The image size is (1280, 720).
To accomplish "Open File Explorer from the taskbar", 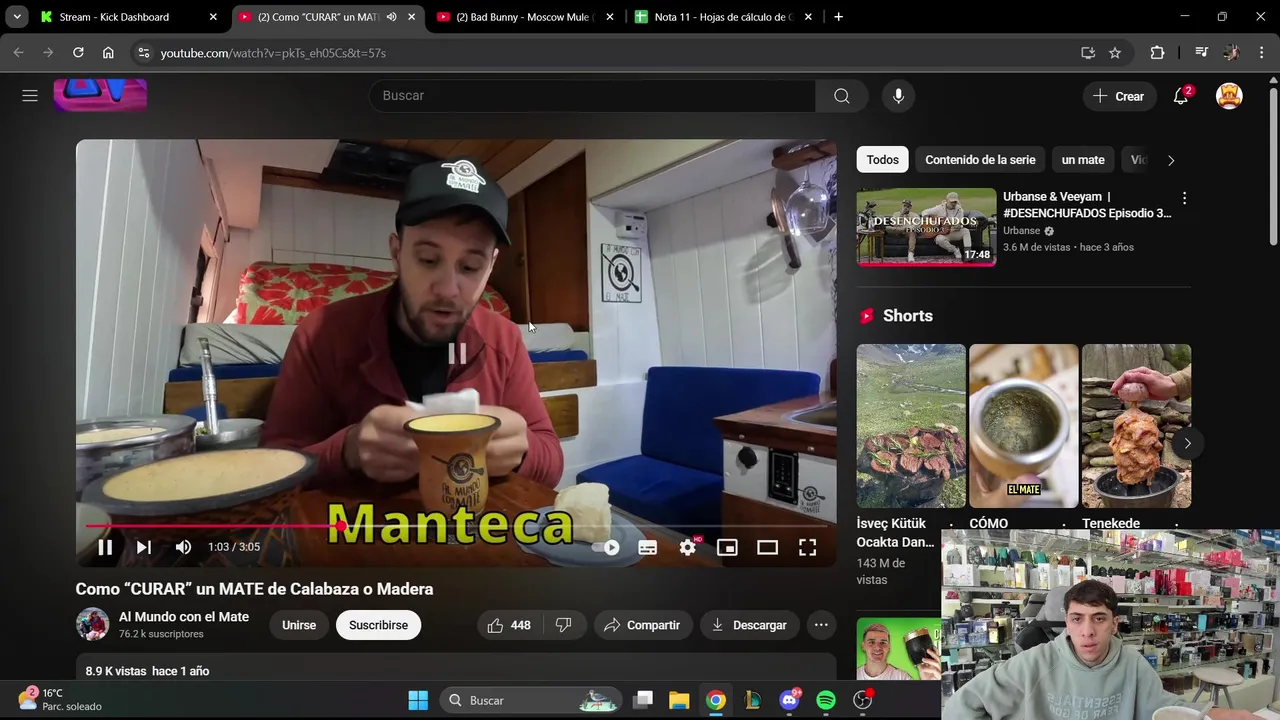I will (x=679, y=700).
